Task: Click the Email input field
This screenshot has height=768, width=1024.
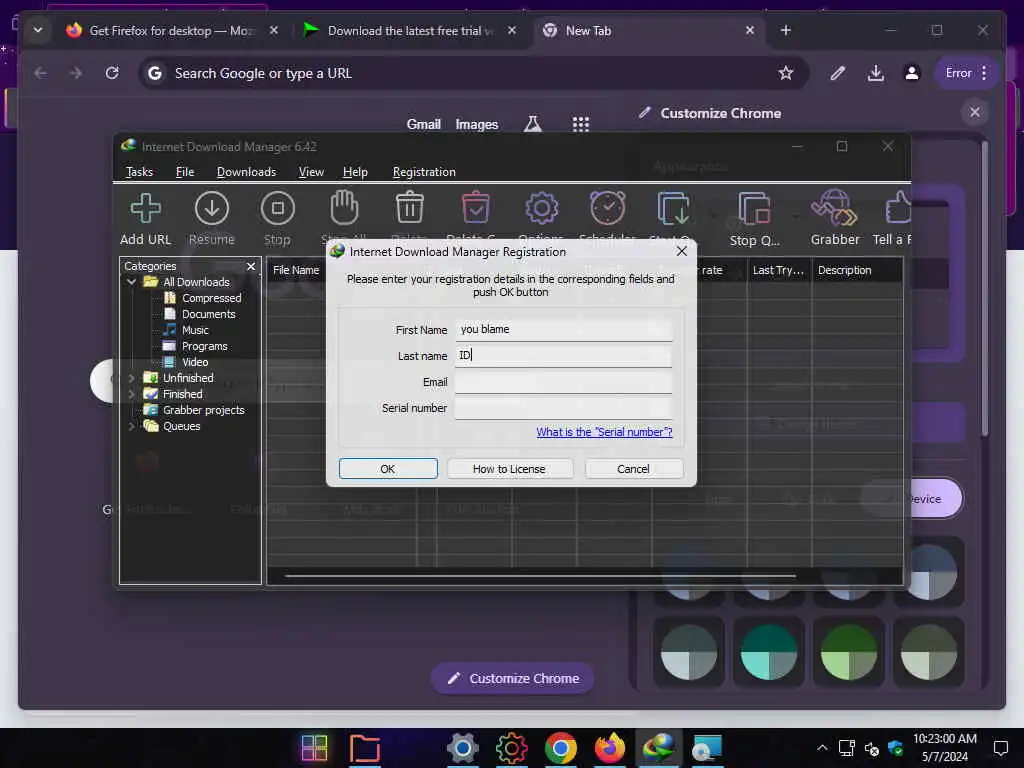Action: [x=564, y=382]
